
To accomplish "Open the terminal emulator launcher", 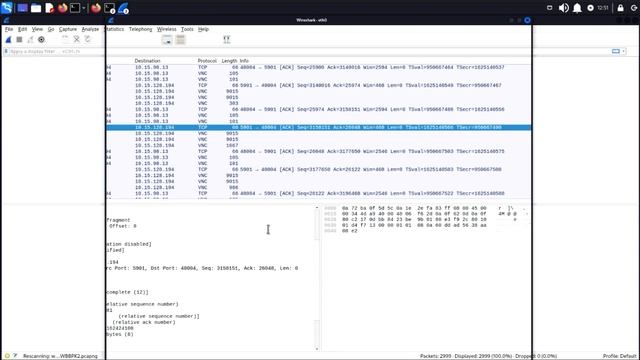I will (75, 8).
